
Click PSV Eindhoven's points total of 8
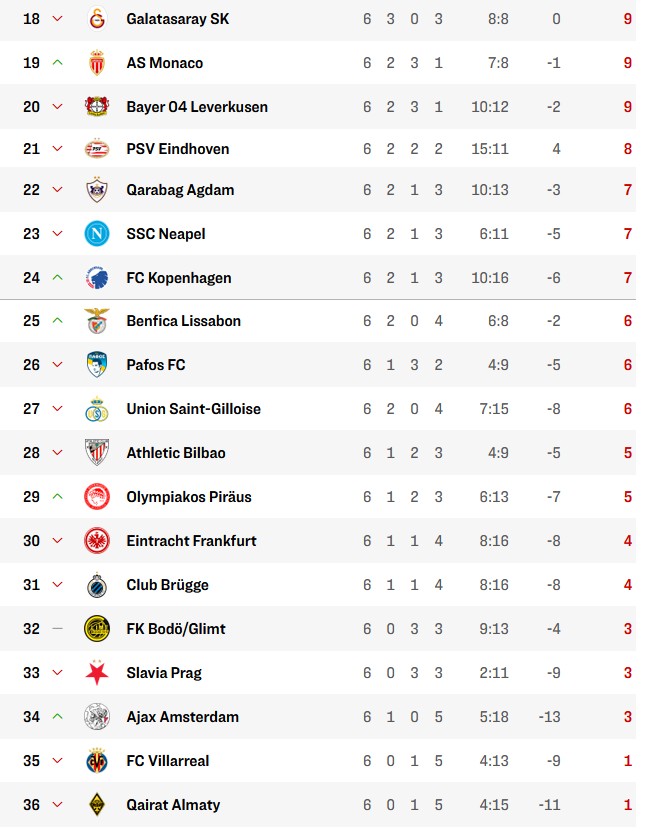click(627, 149)
